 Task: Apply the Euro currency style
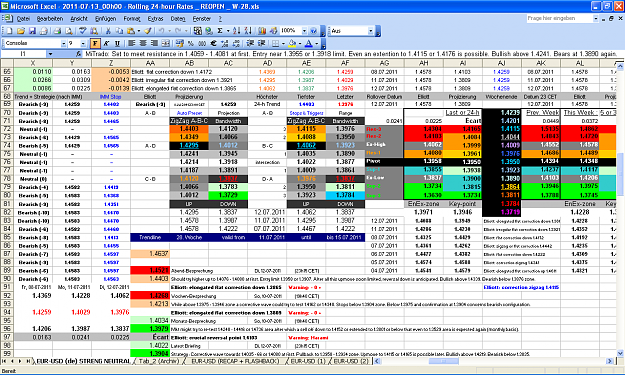click(213, 43)
